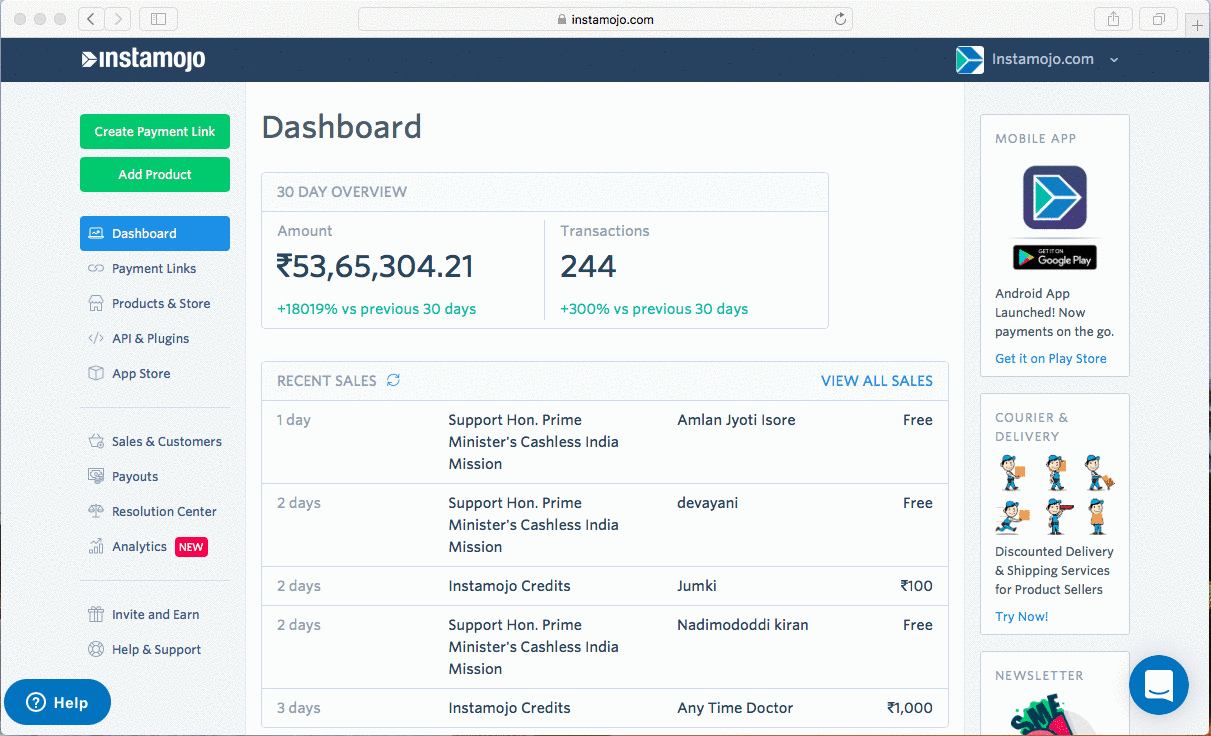Viewport: 1211px width, 736px height.
Task: Open the Analytics section
Action: tap(139, 546)
